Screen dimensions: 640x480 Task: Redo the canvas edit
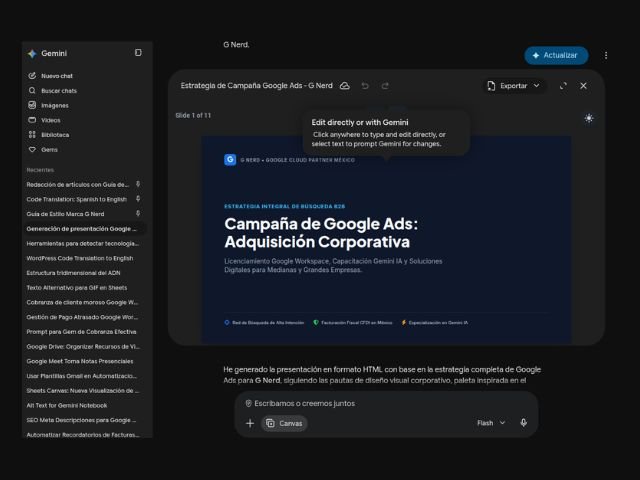click(x=385, y=86)
